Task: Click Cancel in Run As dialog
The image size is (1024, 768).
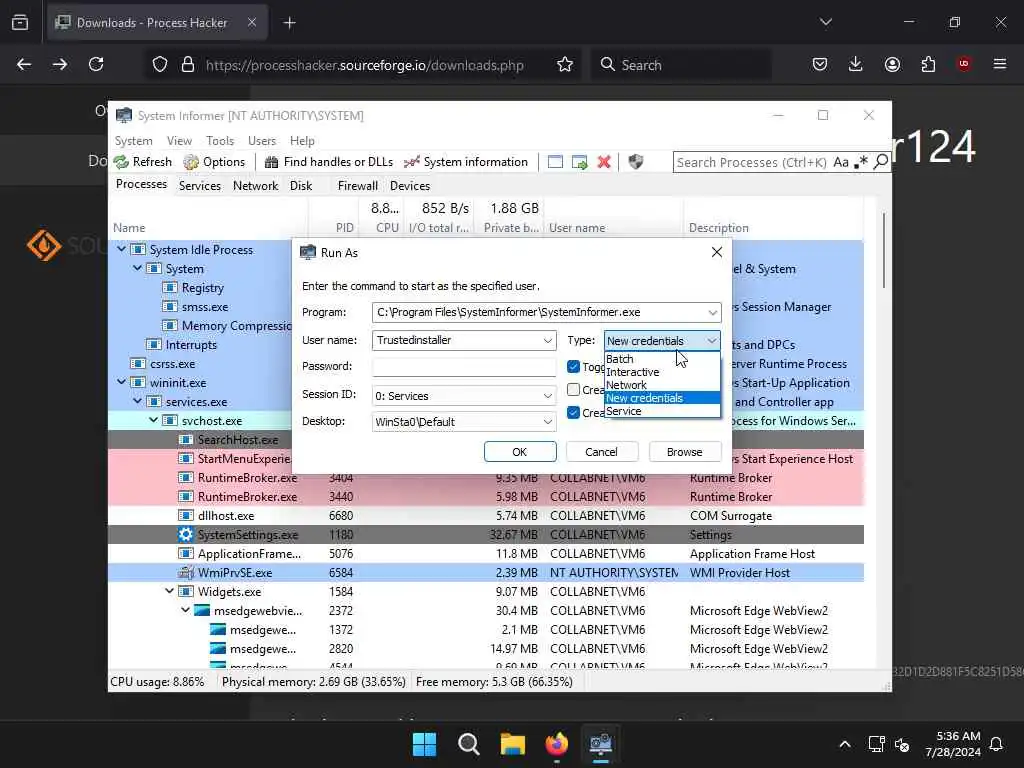Action: (601, 452)
